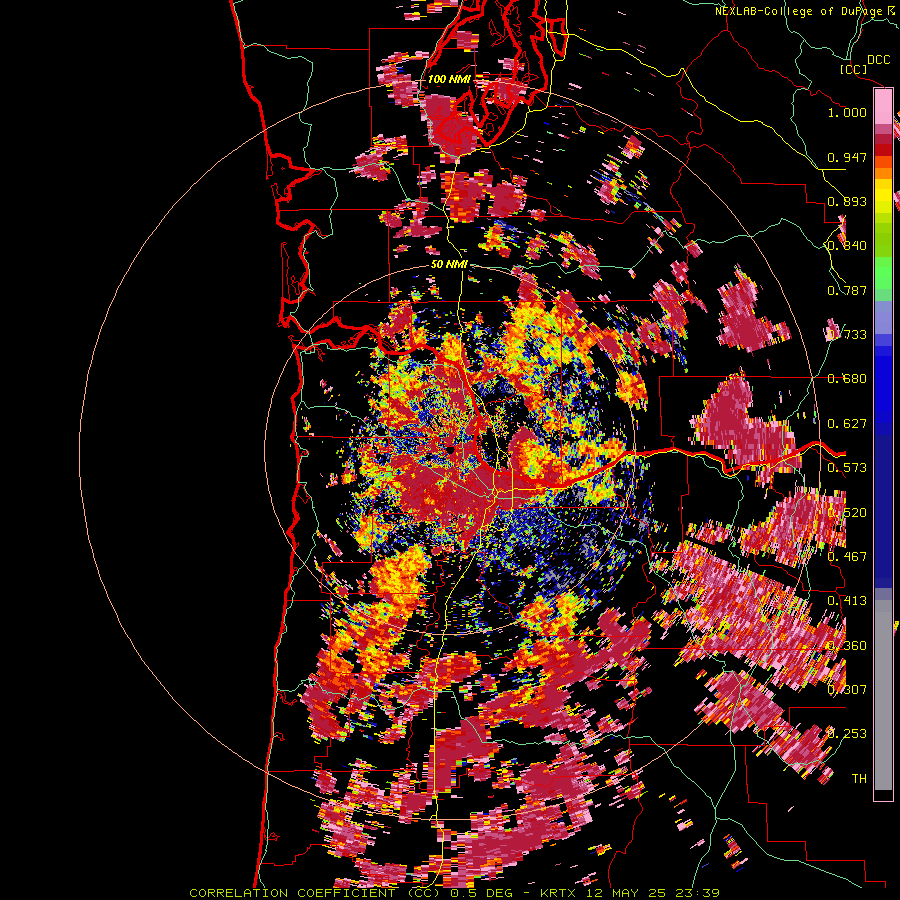Screen dimensions: 900x900
Task: Click the 0.947 scale value
Action: [x=847, y=157]
